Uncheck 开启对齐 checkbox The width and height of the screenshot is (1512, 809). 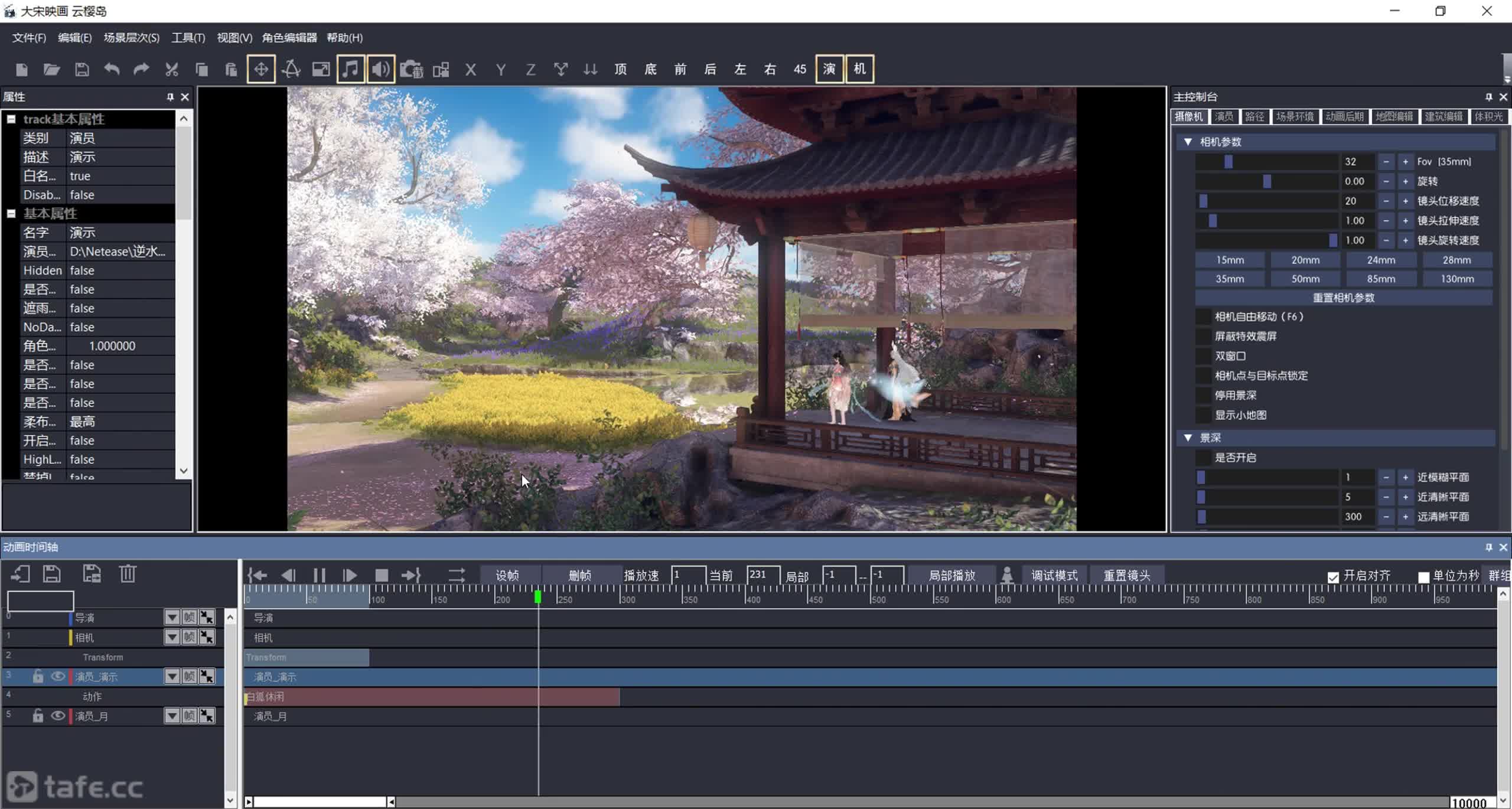coord(1333,577)
